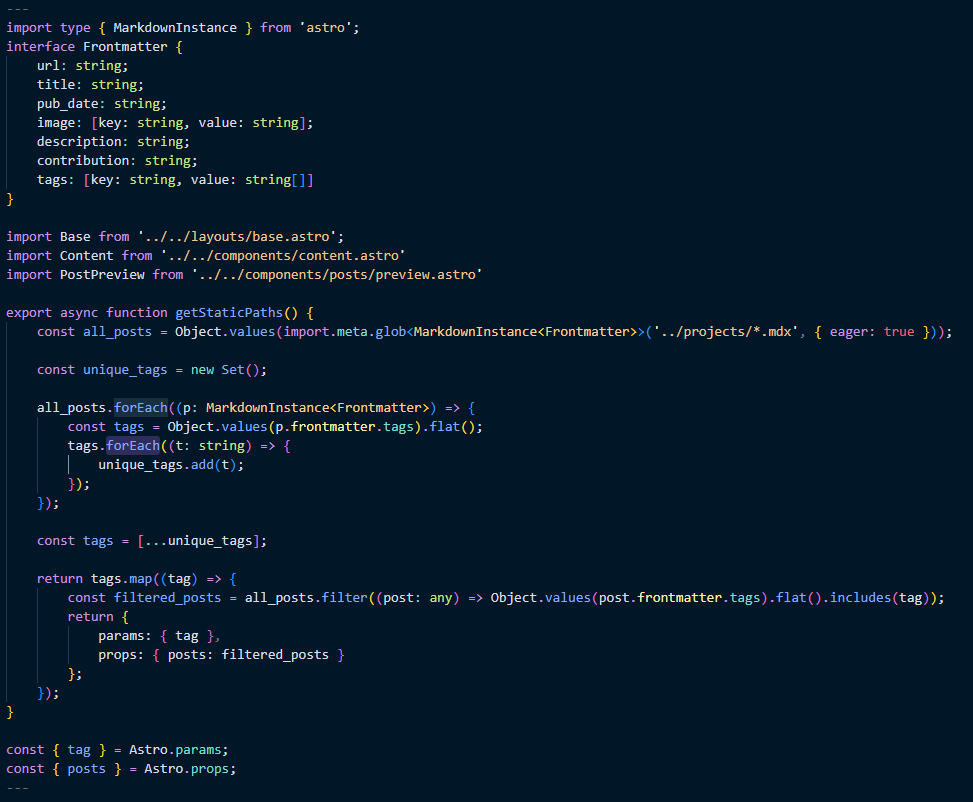Click the unique_tags.add(t) call
973x802 pixels.
[x=171, y=464]
